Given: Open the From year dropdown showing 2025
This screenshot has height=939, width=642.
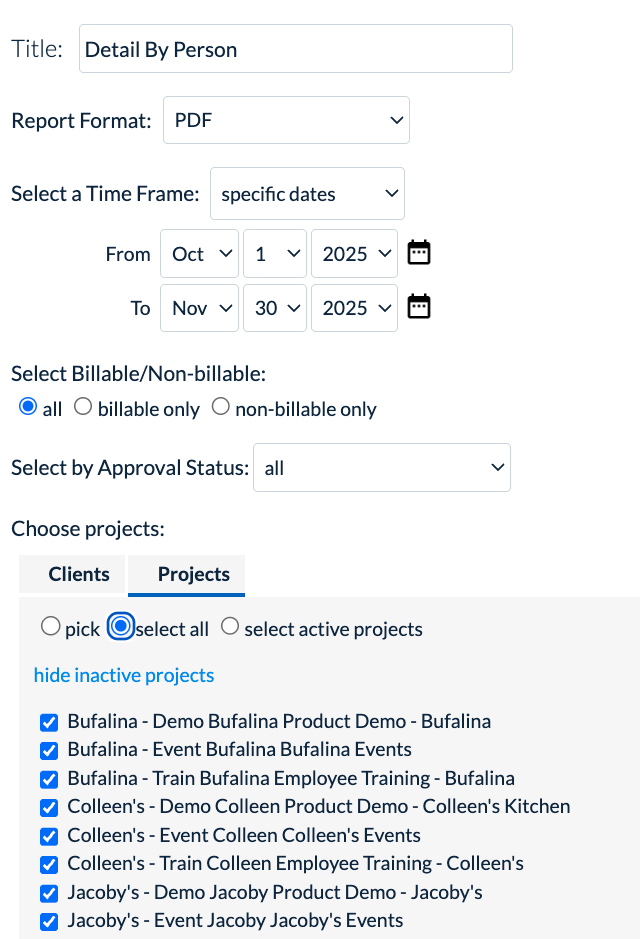Looking at the screenshot, I should click(354, 253).
